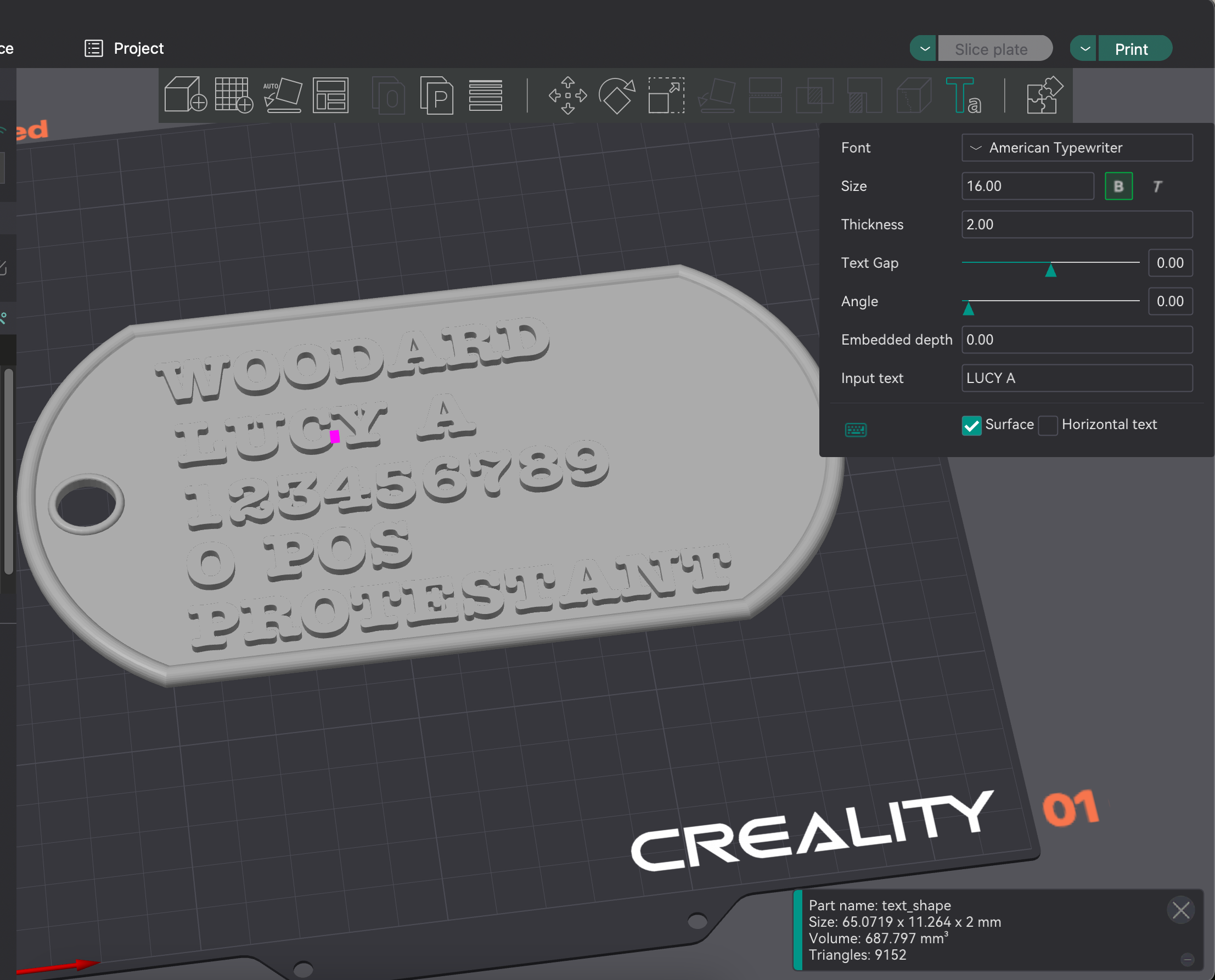Disable the Surface checkbox
The width and height of the screenshot is (1215, 980).
click(x=971, y=426)
